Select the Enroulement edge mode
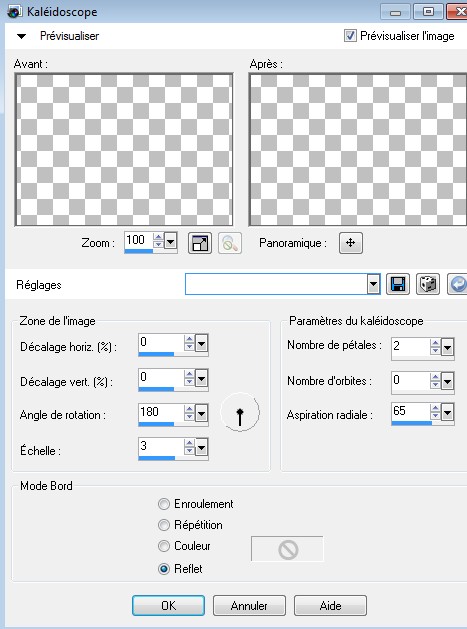This screenshot has width=467, height=629. tap(164, 504)
